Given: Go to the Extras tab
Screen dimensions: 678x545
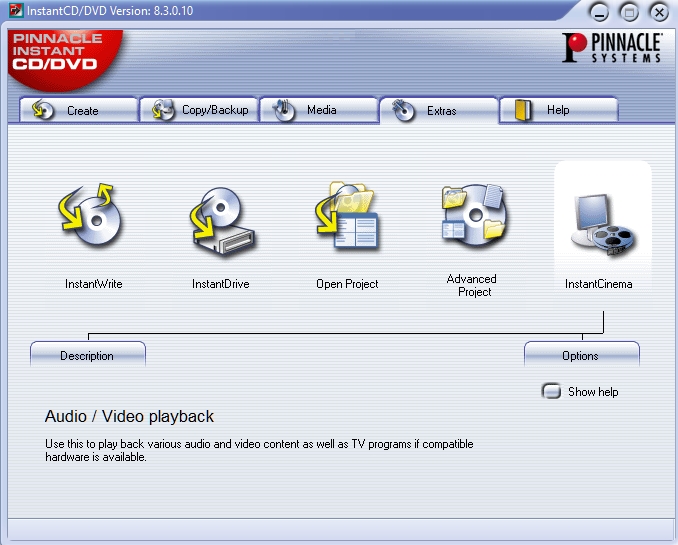Looking at the screenshot, I should 439,111.
